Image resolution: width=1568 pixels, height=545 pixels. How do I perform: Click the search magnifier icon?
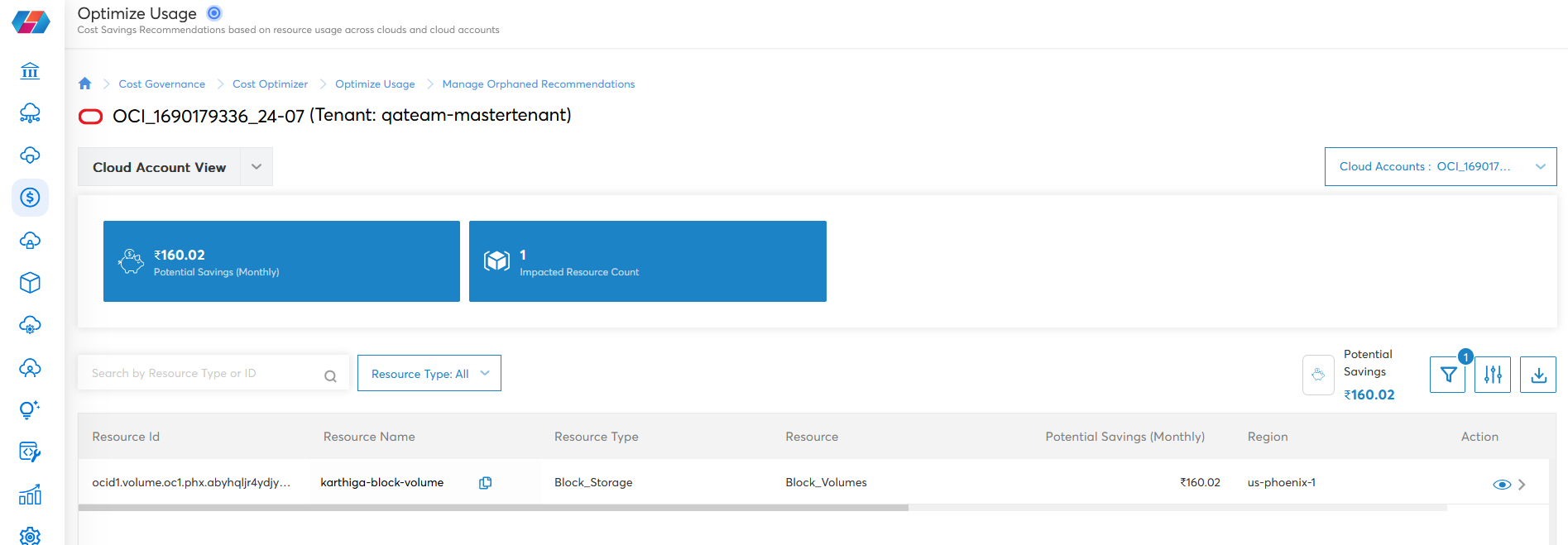pos(330,376)
